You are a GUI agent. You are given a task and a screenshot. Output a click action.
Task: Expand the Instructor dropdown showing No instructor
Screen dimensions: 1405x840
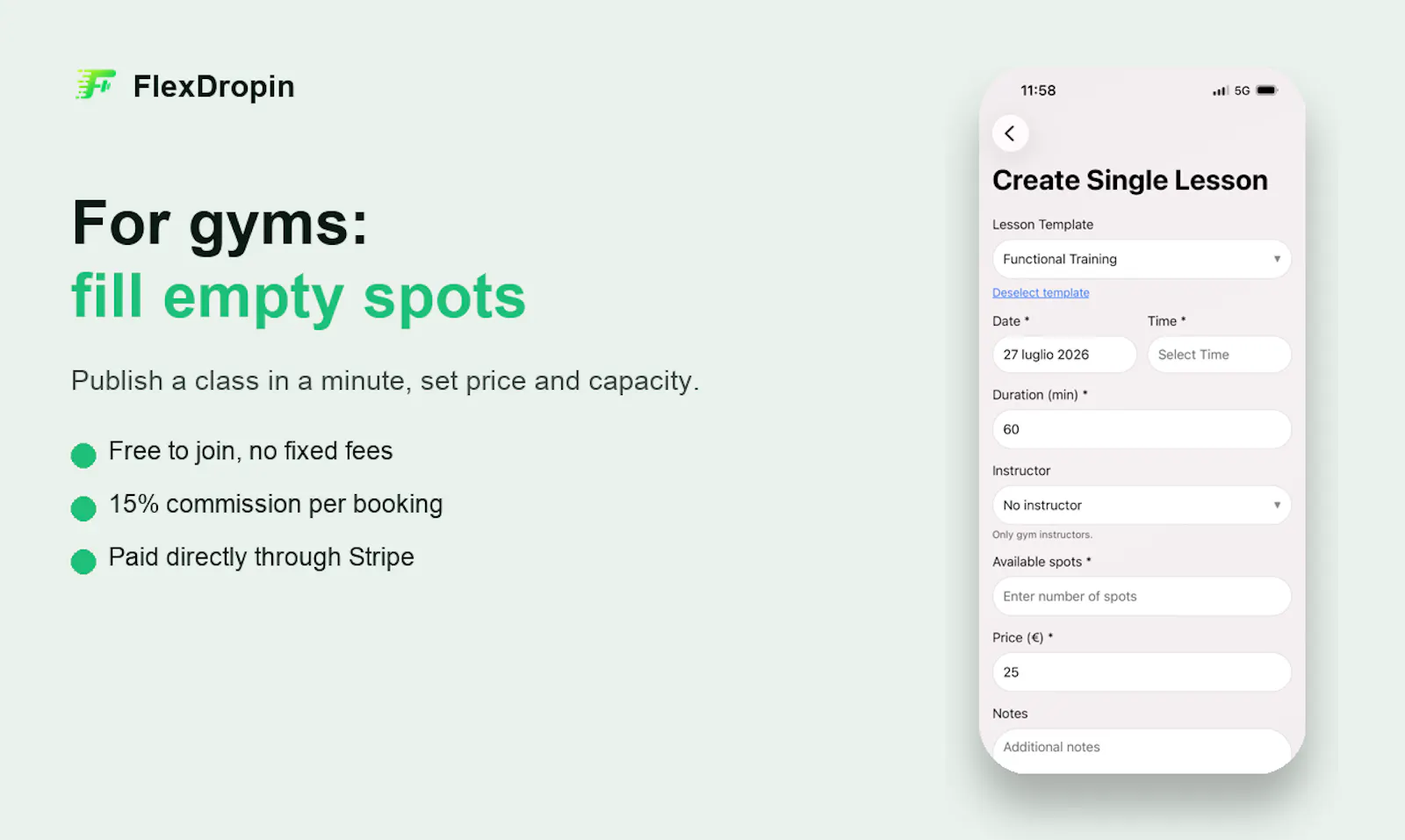tap(1142, 505)
